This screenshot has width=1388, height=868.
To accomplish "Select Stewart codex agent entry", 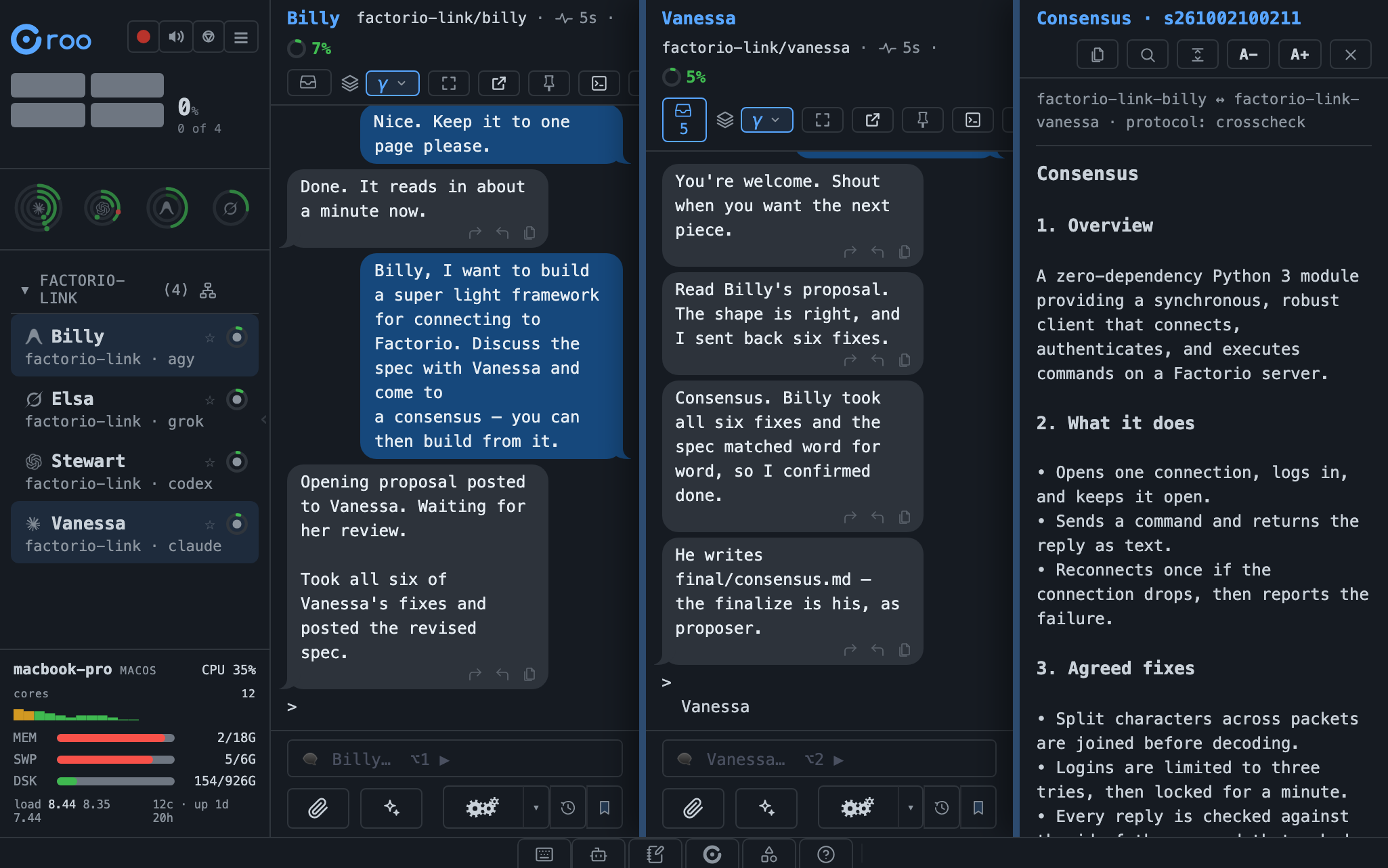I will (x=135, y=471).
